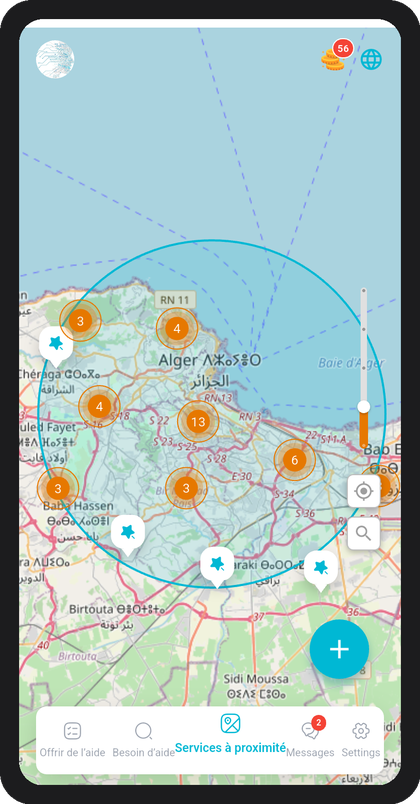Open the 3 cluster near Bir Mourad Rais
This screenshot has height=804, width=420.
(x=186, y=488)
